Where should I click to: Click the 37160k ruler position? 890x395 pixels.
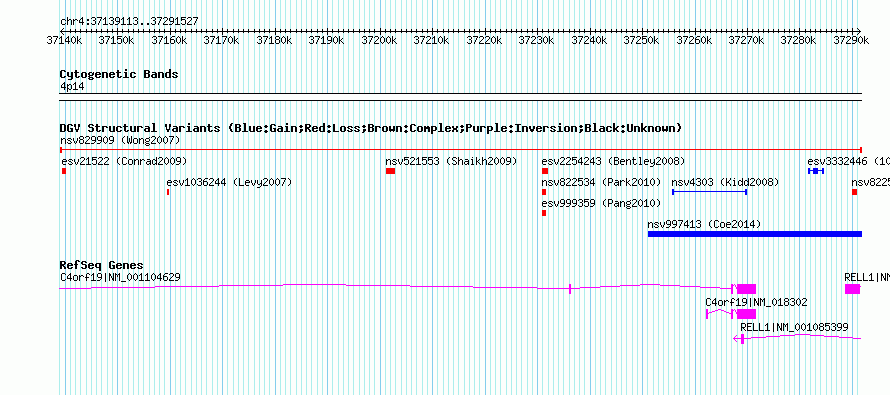click(x=169, y=40)
